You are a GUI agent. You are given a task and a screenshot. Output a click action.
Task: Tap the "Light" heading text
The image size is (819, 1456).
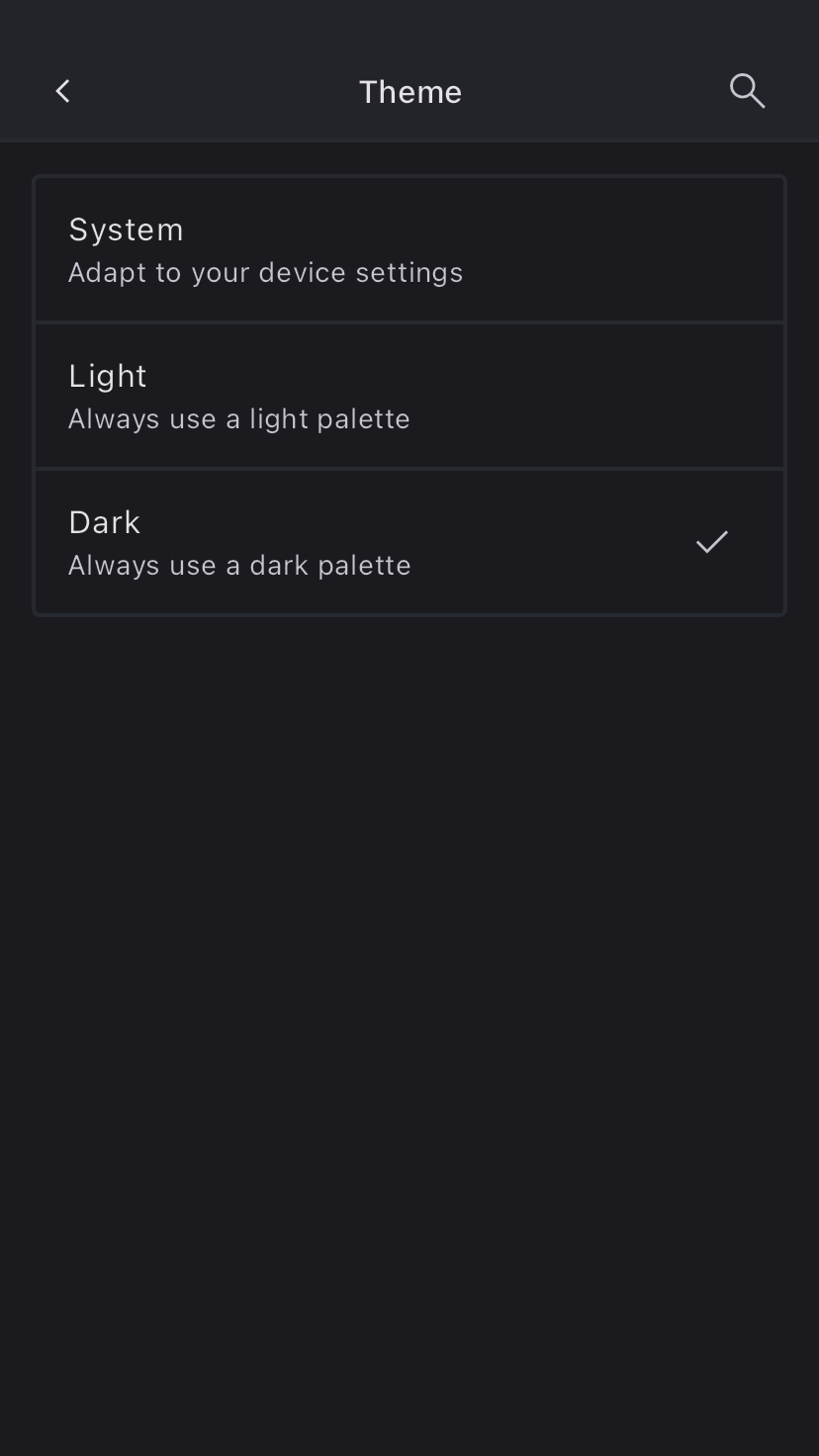click(108, 376)
